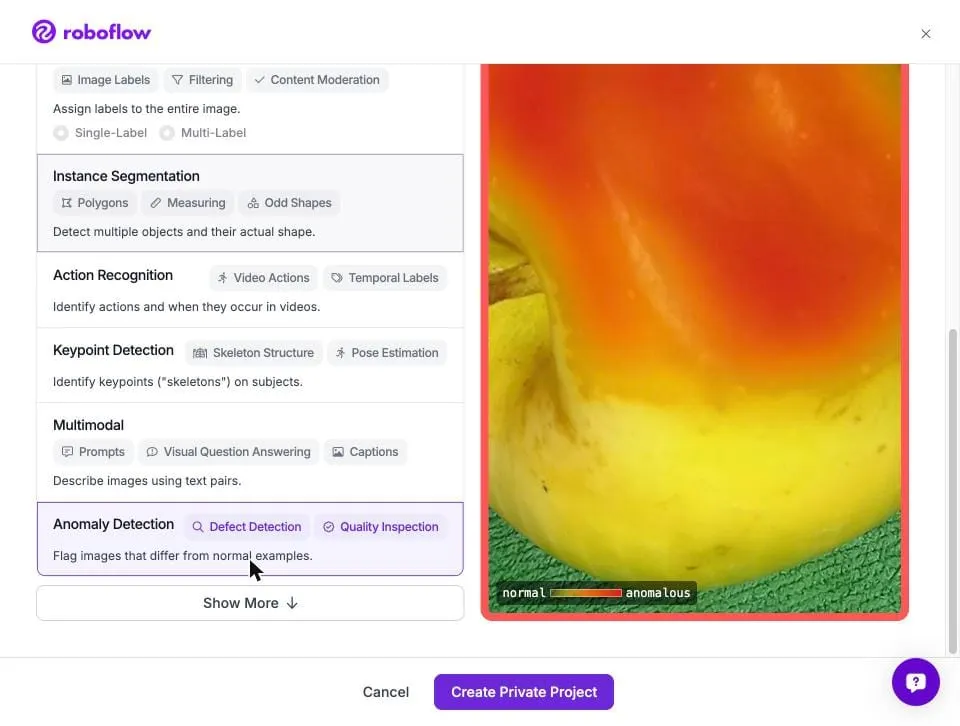Choose the Anomaly Detection project type
Screen dimensions: 960x726
[250, 539]
